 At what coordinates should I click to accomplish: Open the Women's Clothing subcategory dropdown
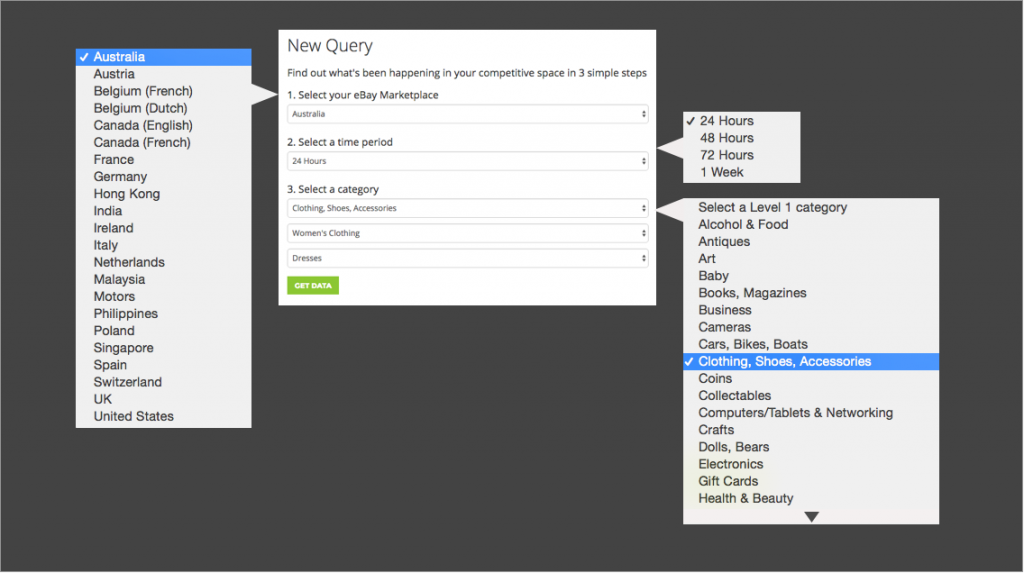pos(468,233)
